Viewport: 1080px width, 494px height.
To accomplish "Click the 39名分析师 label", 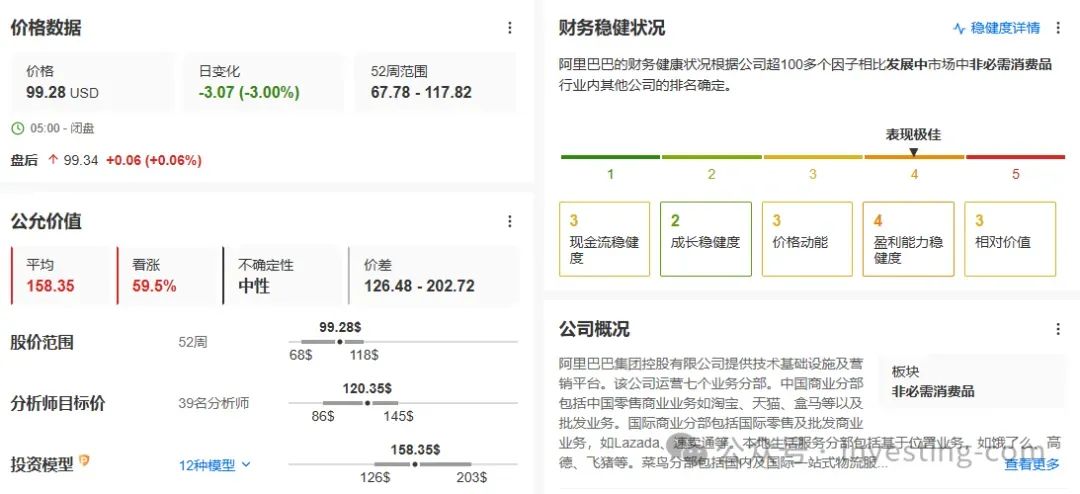I will coord(214,404).
